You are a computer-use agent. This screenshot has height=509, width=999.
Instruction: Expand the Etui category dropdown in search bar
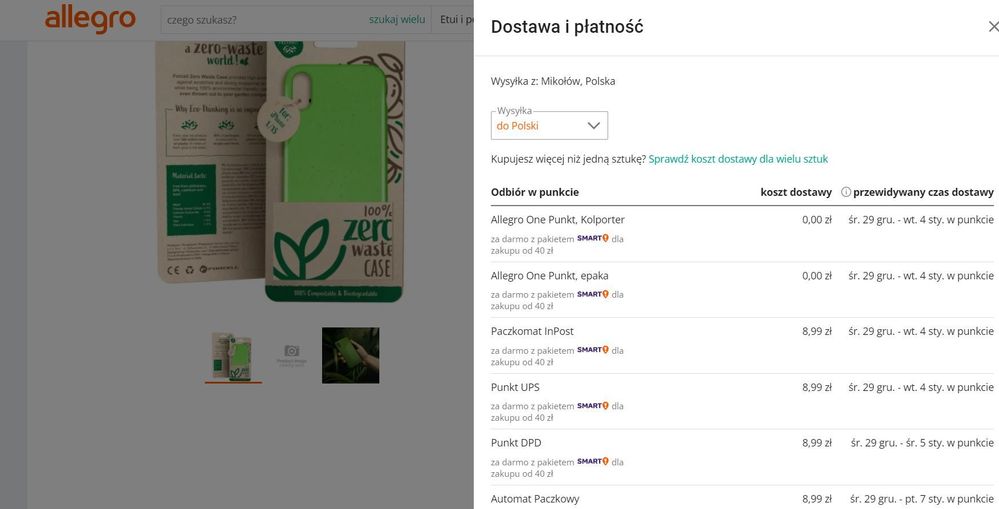(x=453, y=20)
